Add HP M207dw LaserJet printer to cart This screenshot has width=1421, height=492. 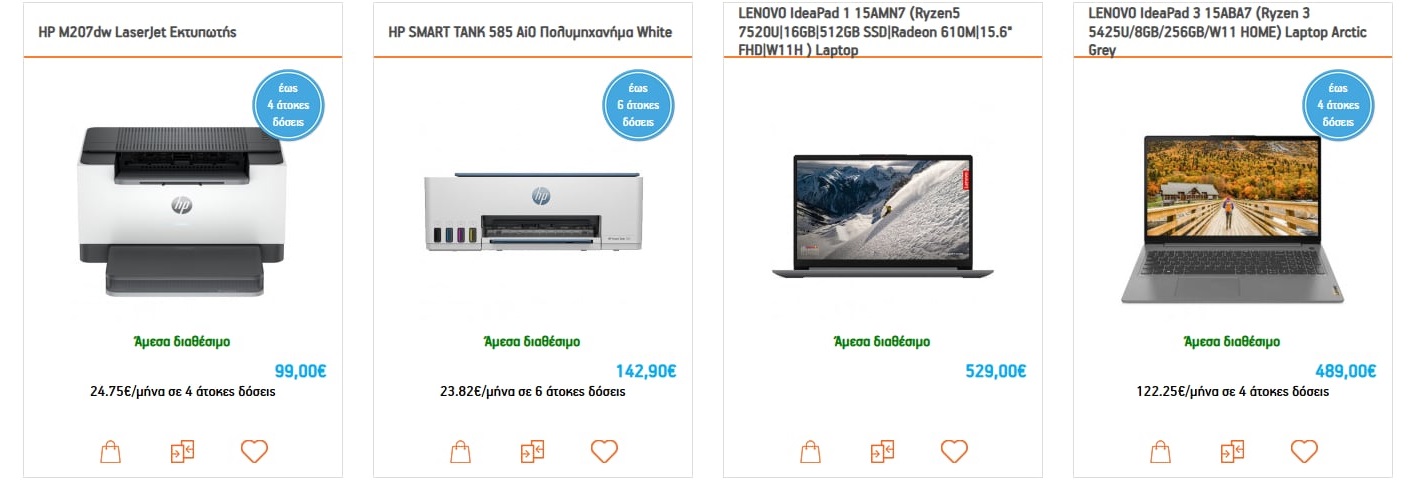point(110,451)
